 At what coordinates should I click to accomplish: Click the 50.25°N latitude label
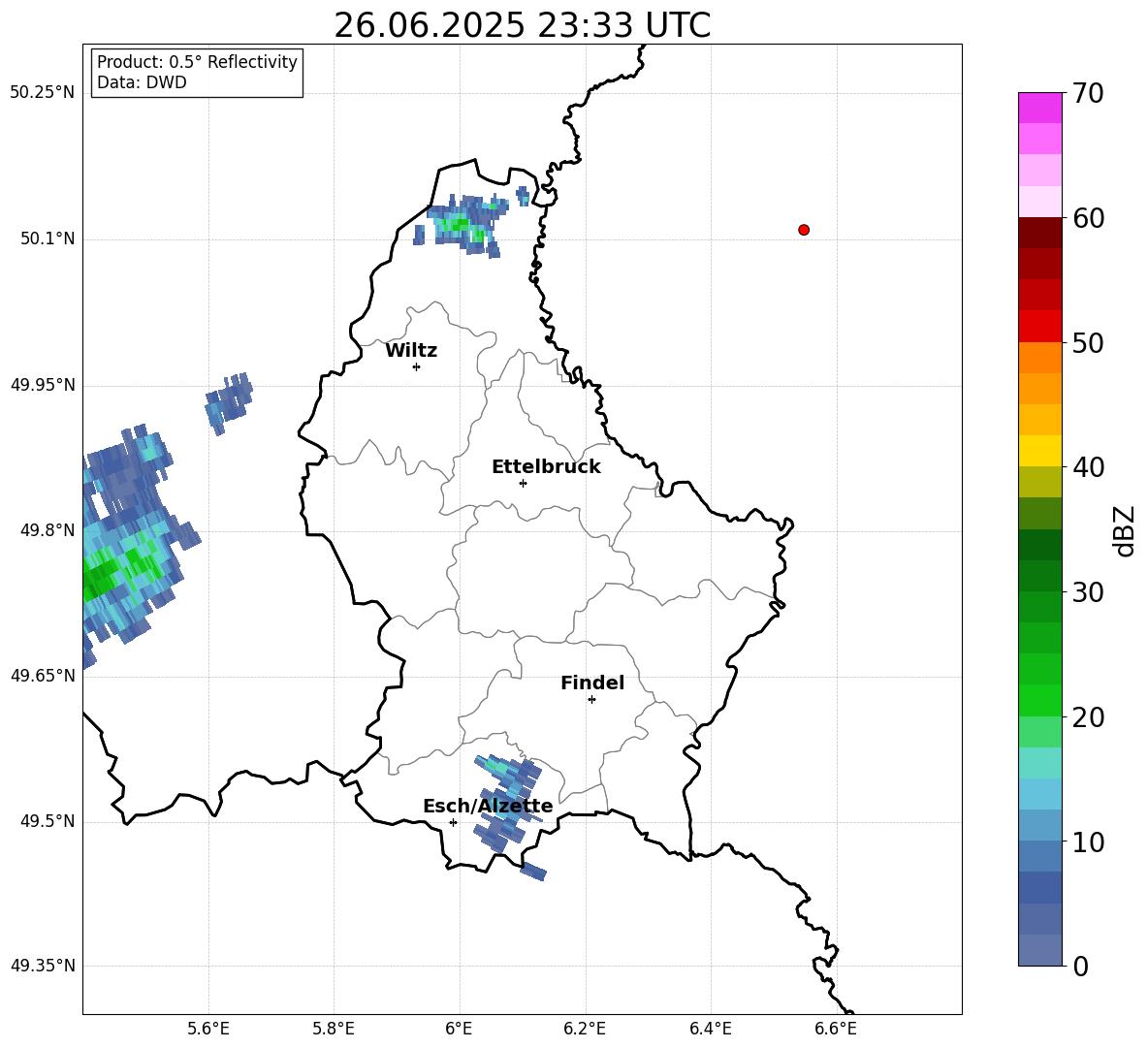coord(43,93)
